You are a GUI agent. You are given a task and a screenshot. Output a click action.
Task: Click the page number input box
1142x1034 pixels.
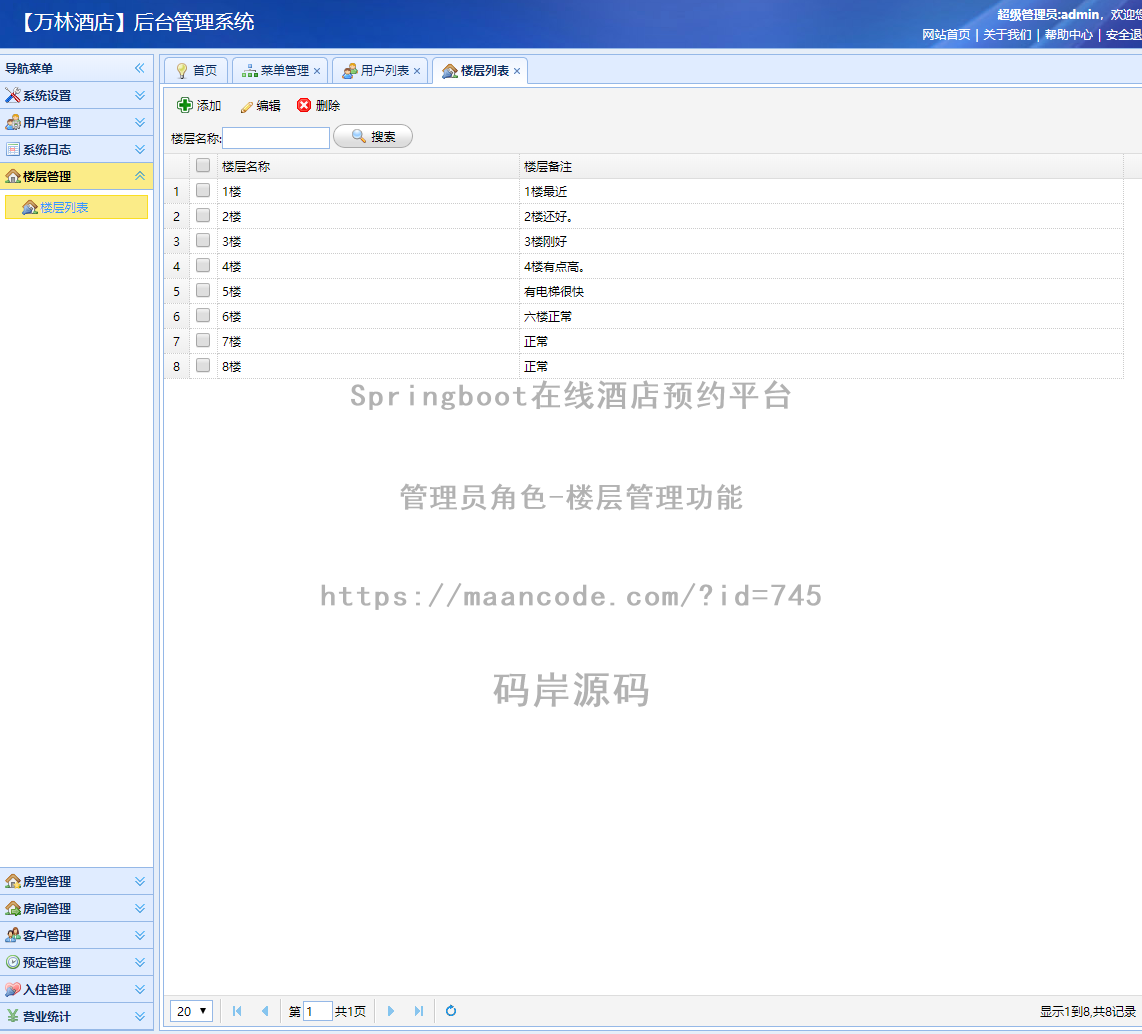(318, 1011)
